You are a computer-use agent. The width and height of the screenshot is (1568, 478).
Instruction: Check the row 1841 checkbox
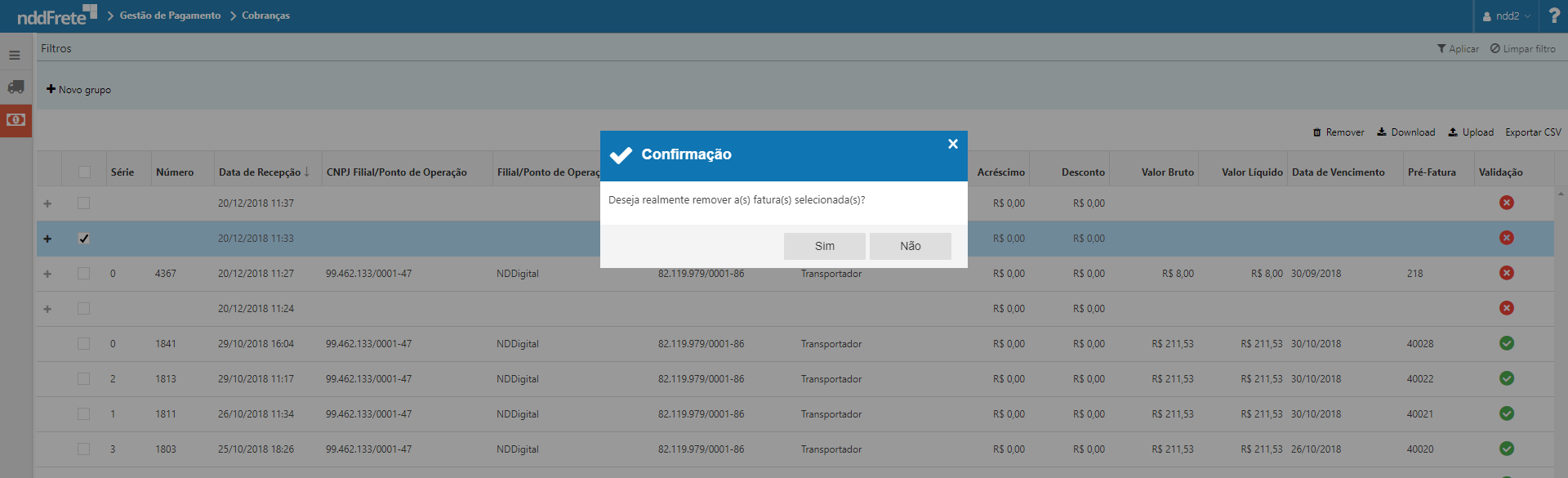point(84,344)
